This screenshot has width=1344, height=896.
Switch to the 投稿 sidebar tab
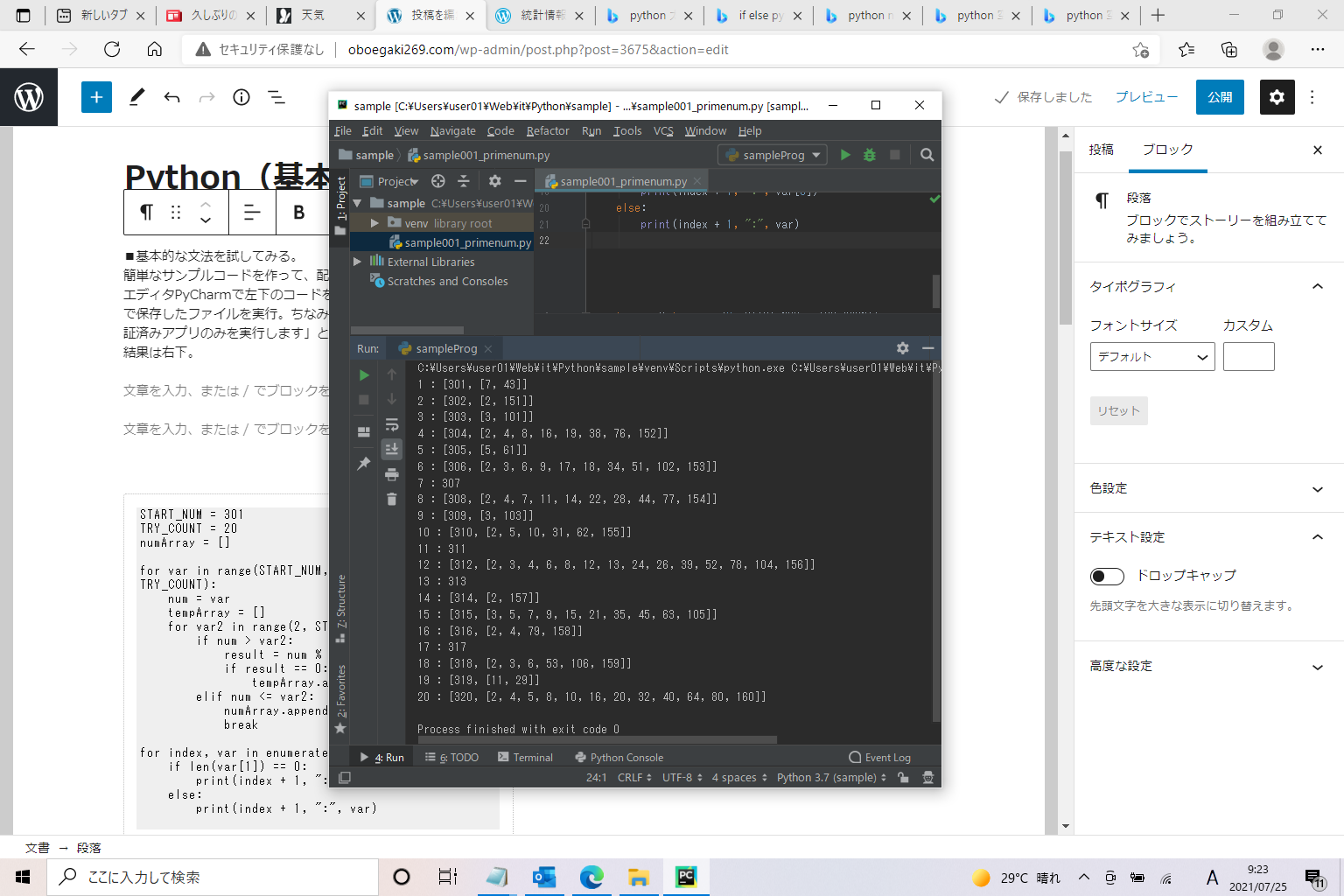[x=1101, y=150]
